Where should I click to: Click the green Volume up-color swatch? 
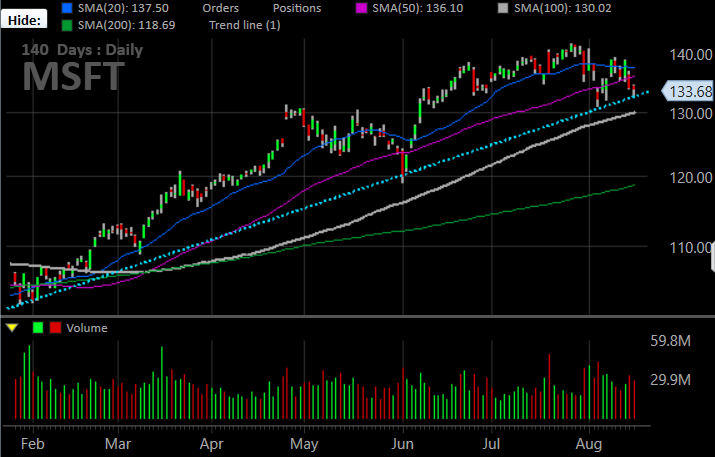click(38, 327)
